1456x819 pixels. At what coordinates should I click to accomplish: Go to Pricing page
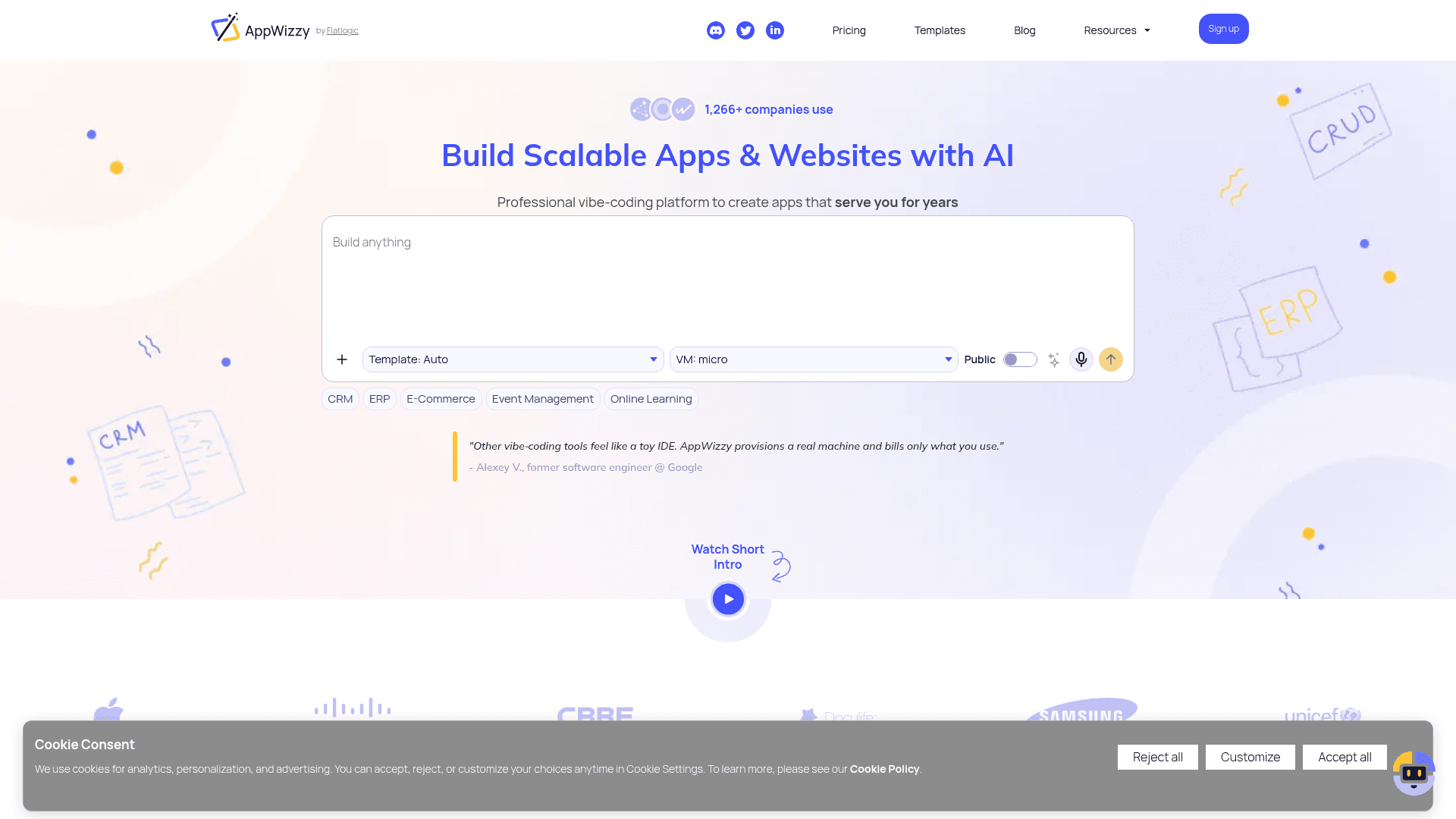click(849, 30)
